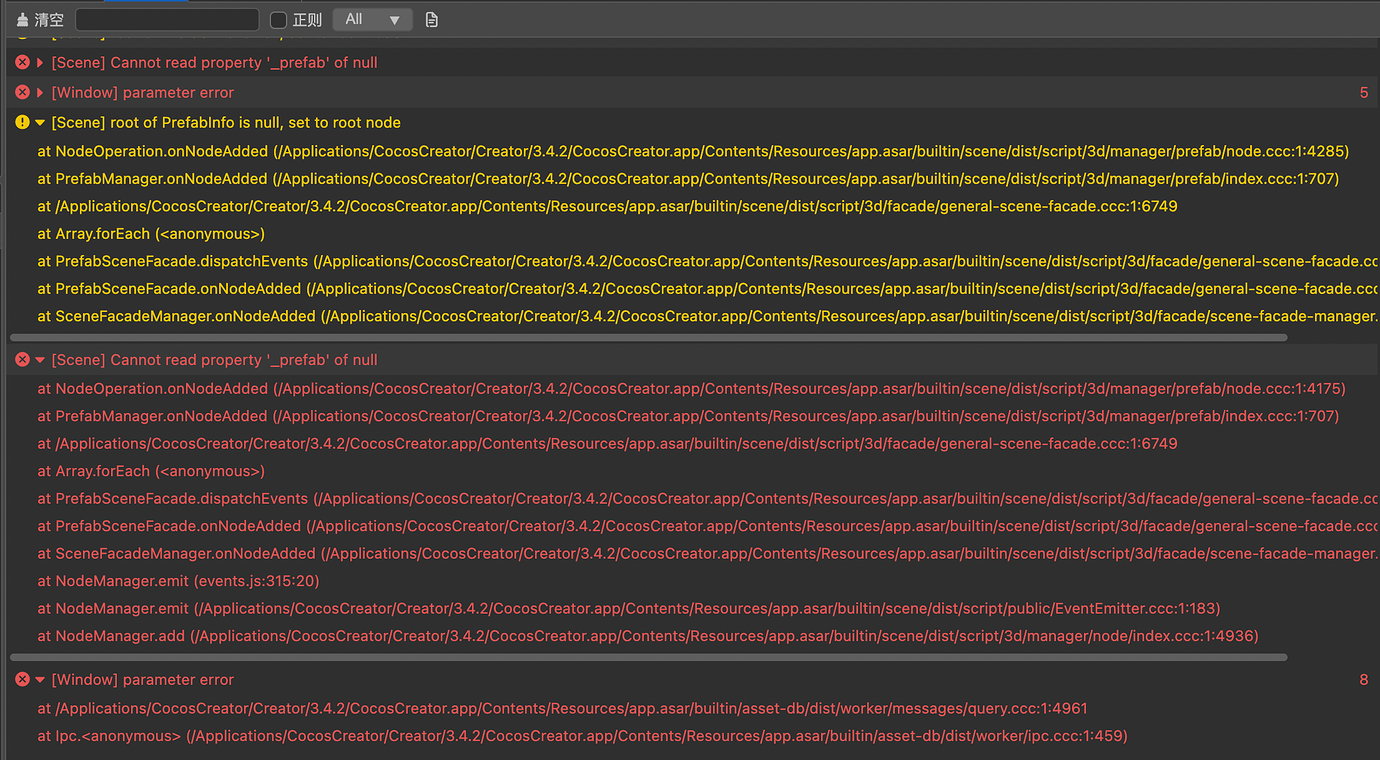This screenshot has width=1380, height=760.
Task: Click the NodeManager.add index.ccc:1:4936 stack line
Action: (647, 636)
